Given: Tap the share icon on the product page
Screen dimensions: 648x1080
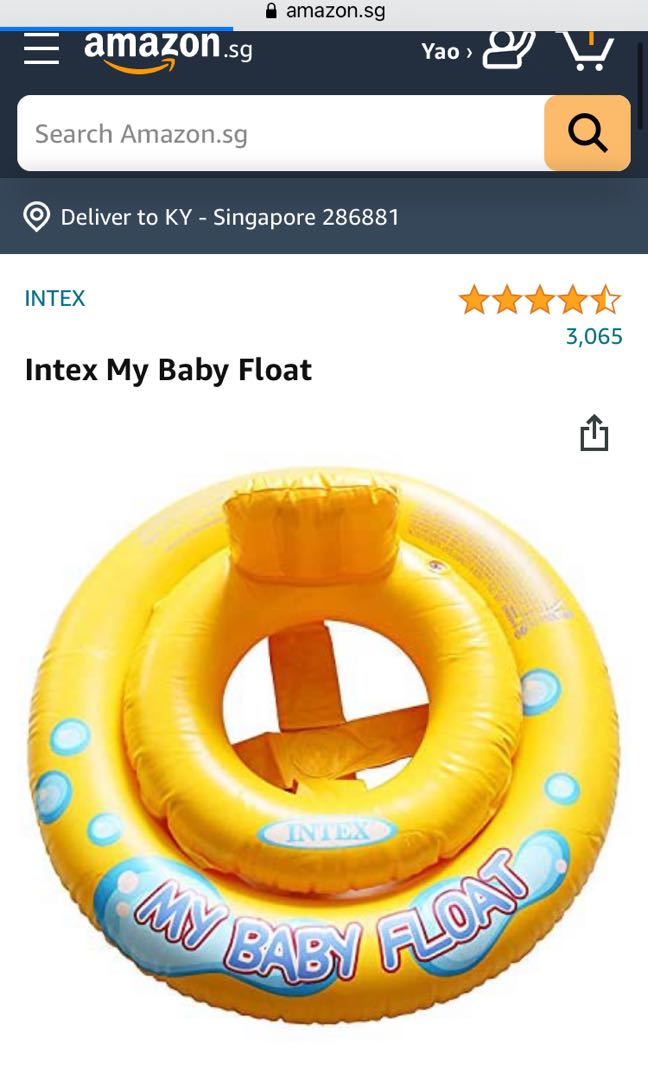Looking at the screenshot, I should [595, 432].
